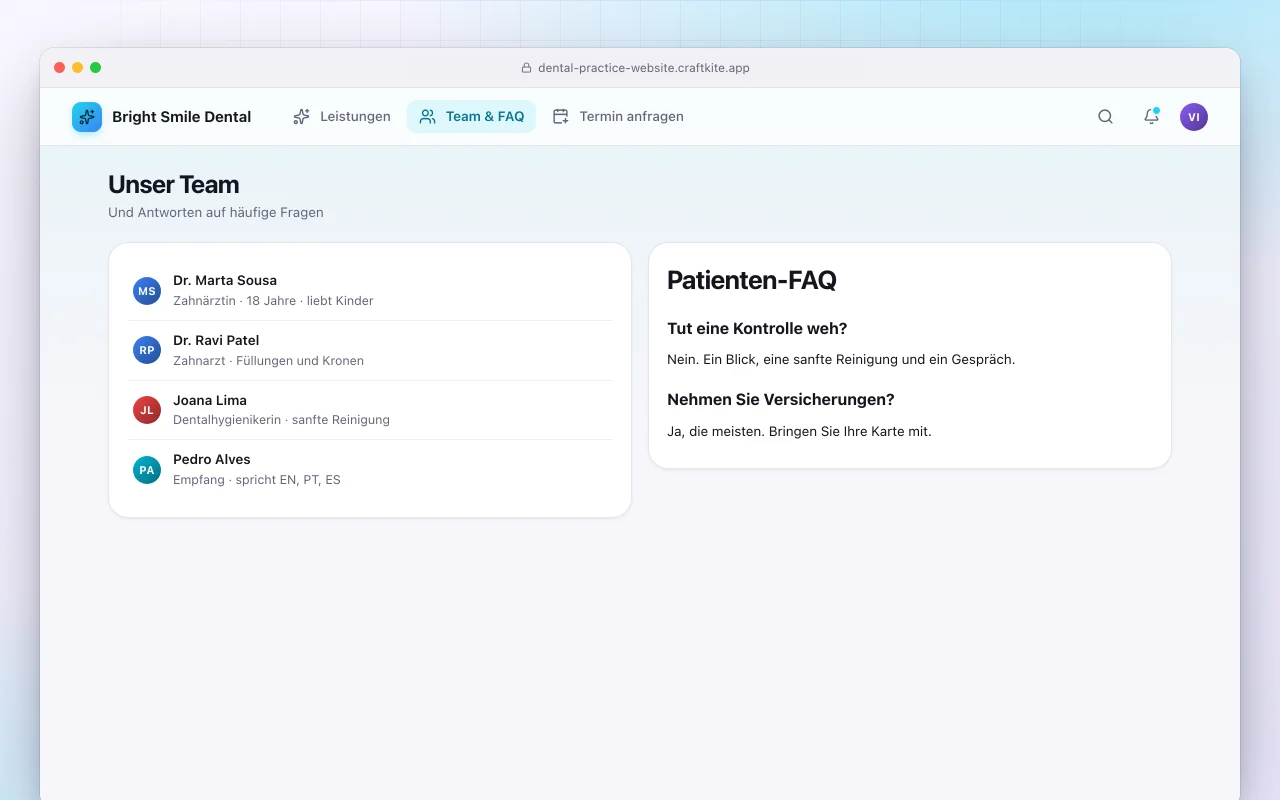Click the Patienten-FAQ heading
This screenshot has width=1280, height=800.
click(x=752, y=280)
